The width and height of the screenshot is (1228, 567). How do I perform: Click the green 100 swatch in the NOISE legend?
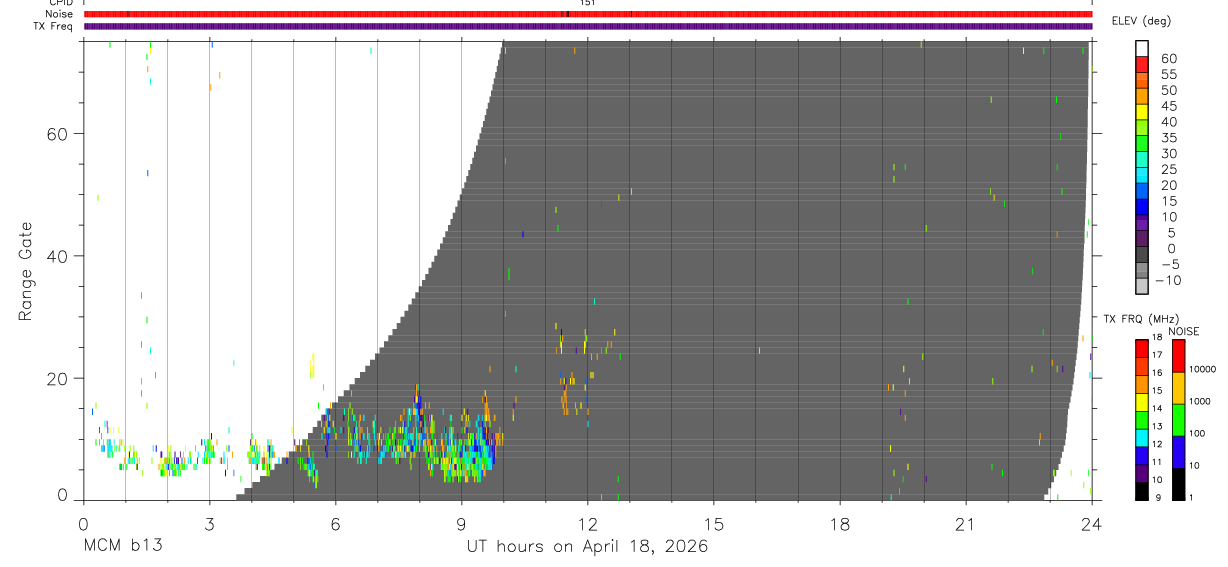pyautogui.click(x=1179, y=420)
